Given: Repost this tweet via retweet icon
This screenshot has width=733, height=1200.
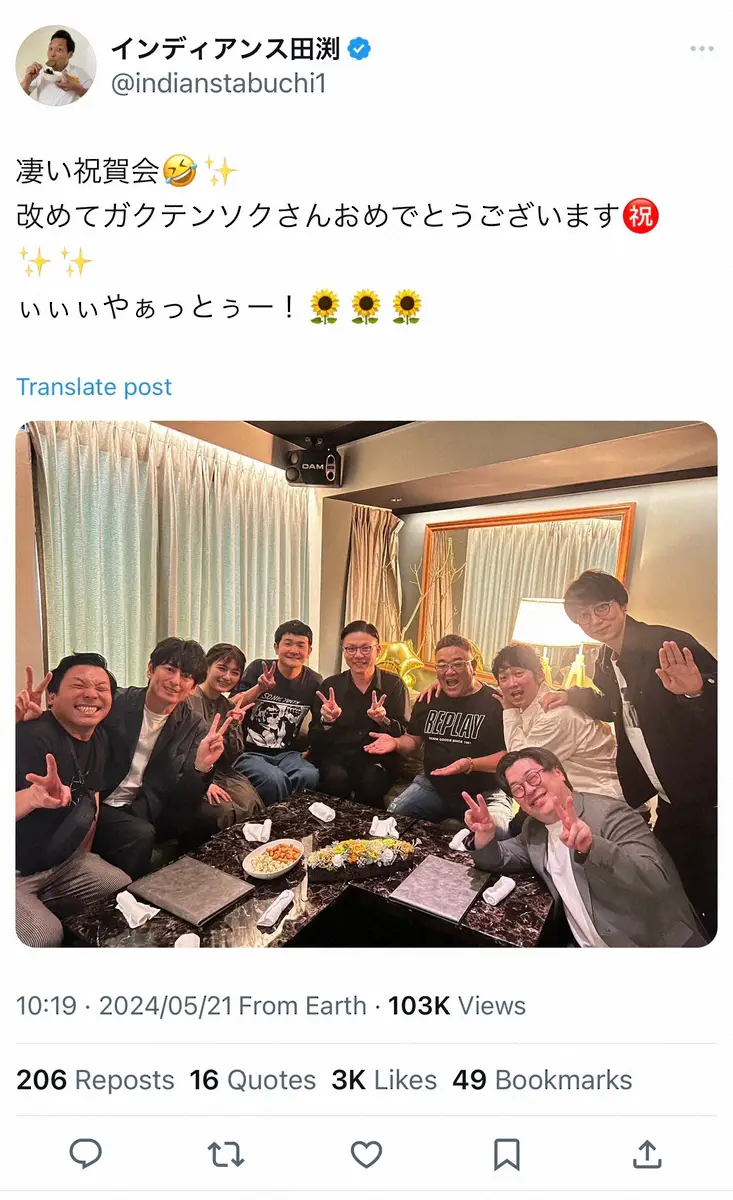Looking at the screenshot, I should [226, 1154].
